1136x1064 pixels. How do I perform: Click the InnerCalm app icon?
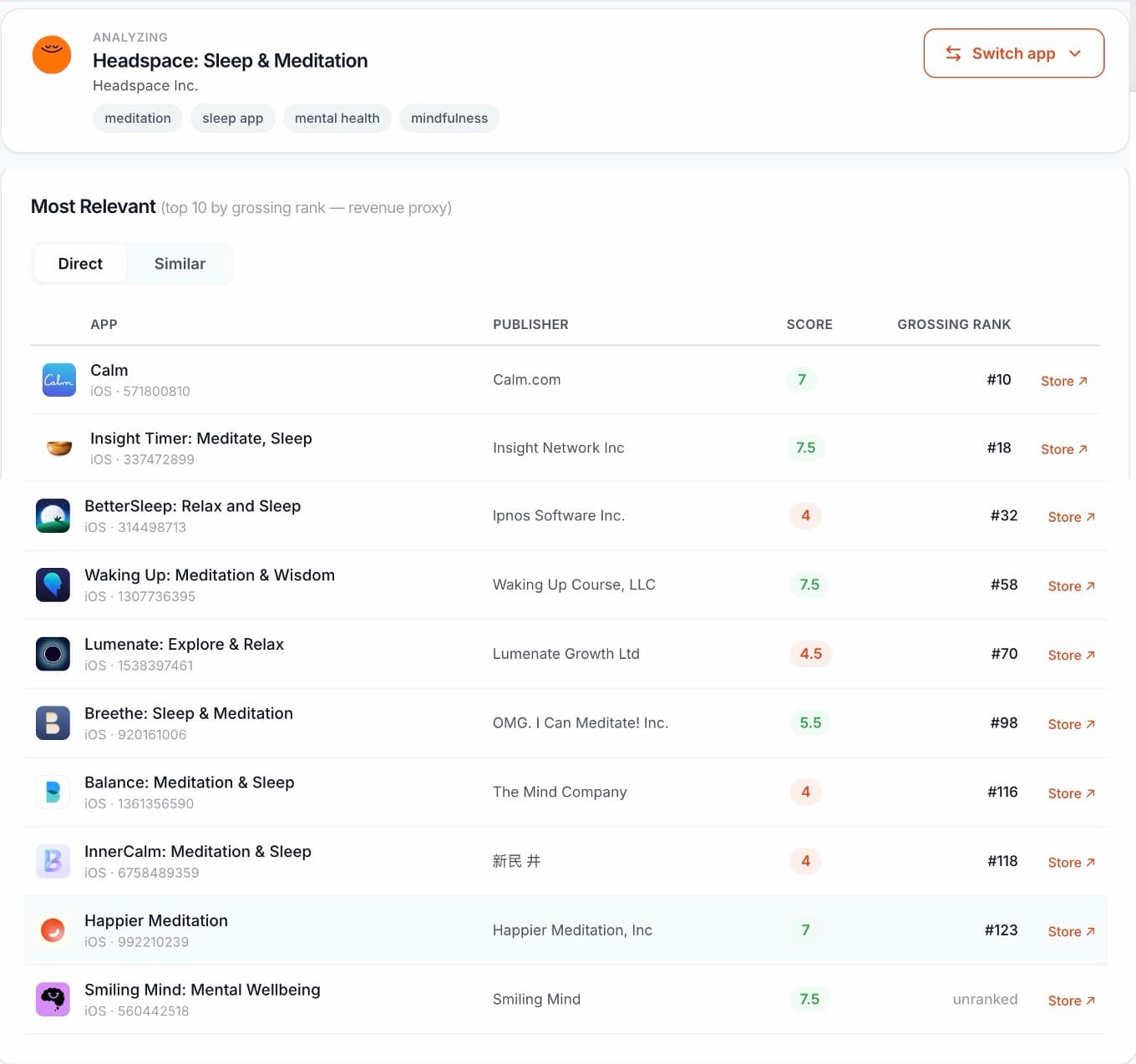[x=53, y=861]
